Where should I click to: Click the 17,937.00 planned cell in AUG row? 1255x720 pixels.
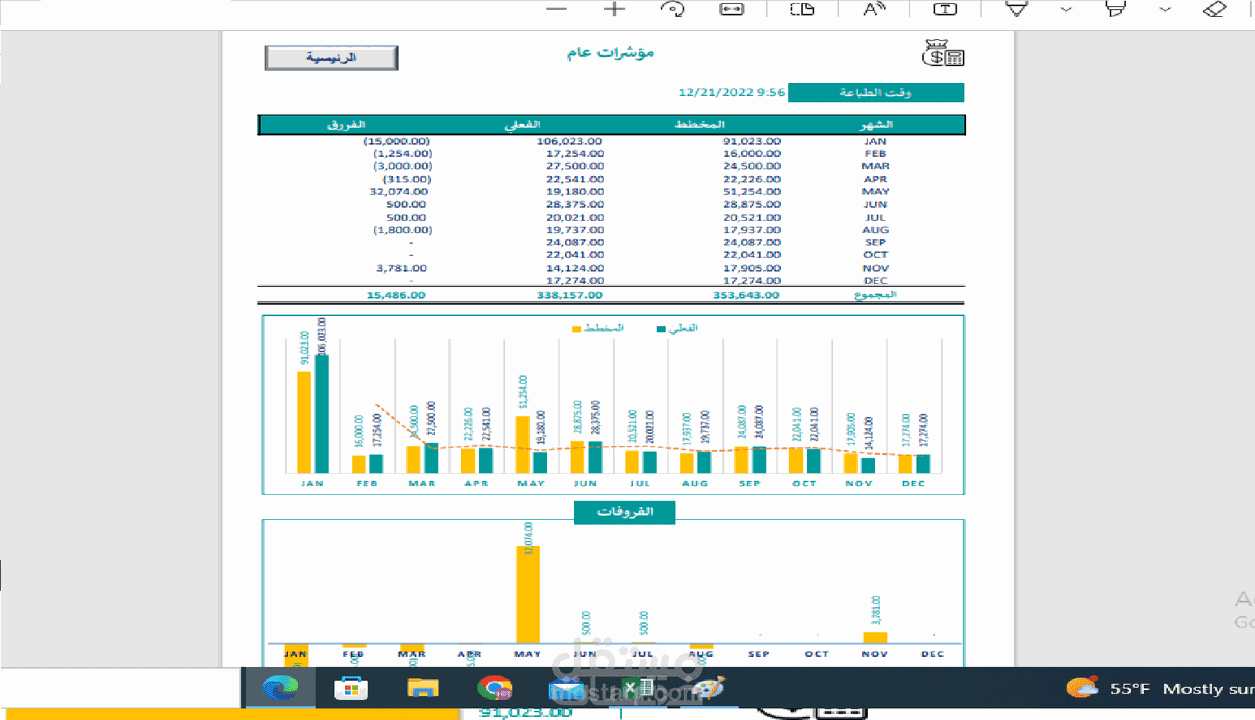click(752, 230)
